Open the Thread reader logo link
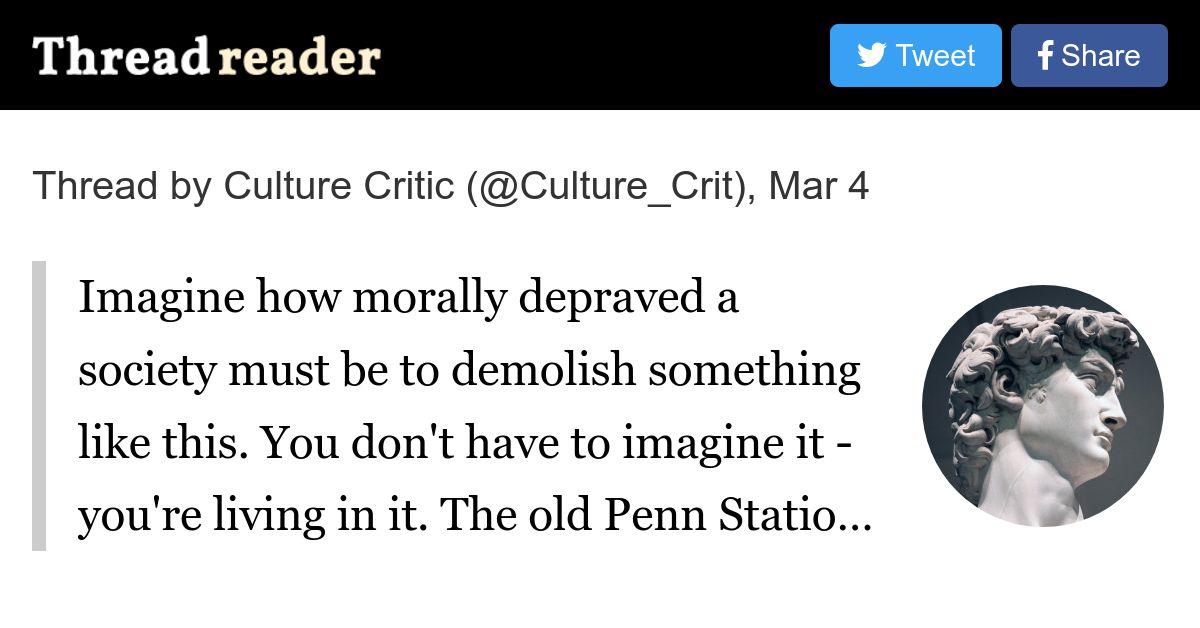The height and width of the screenshot is (628, 1200). pyautogui.click(x=207, y=57)
